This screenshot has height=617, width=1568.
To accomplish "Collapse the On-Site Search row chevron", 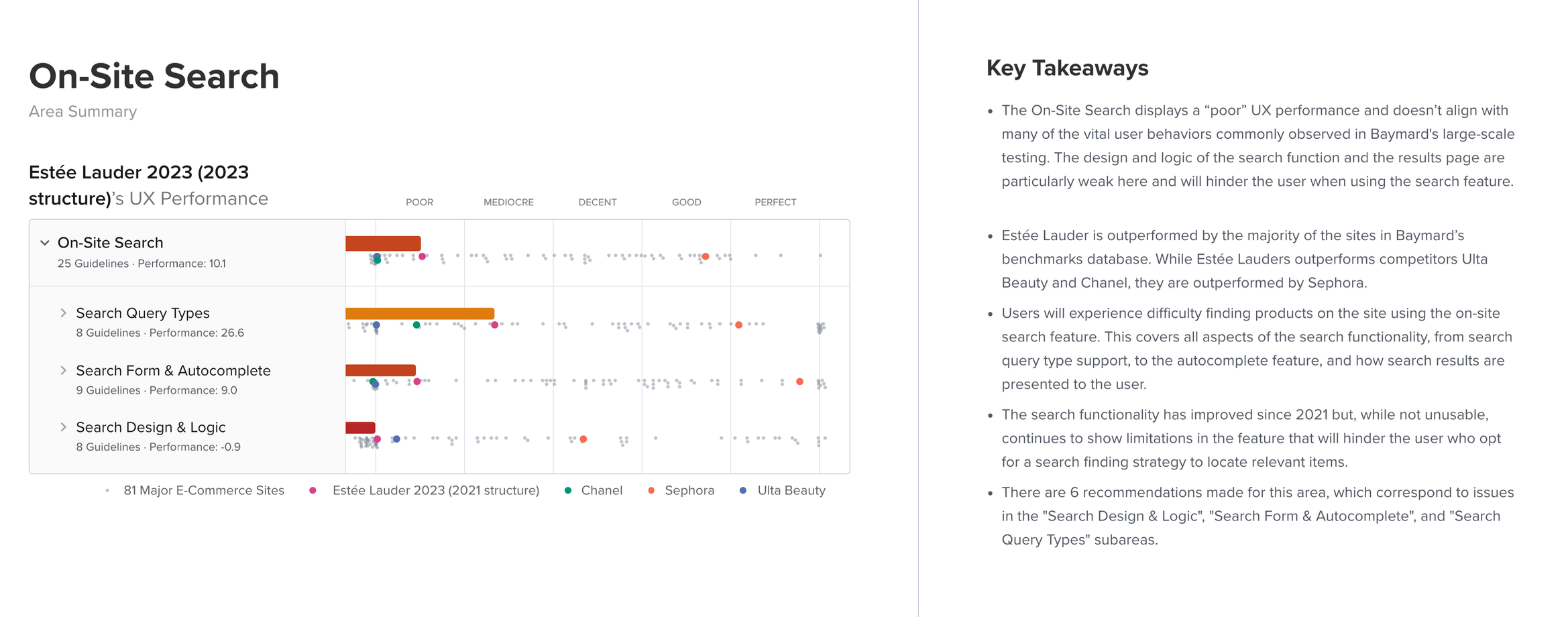I will point(45,243).
